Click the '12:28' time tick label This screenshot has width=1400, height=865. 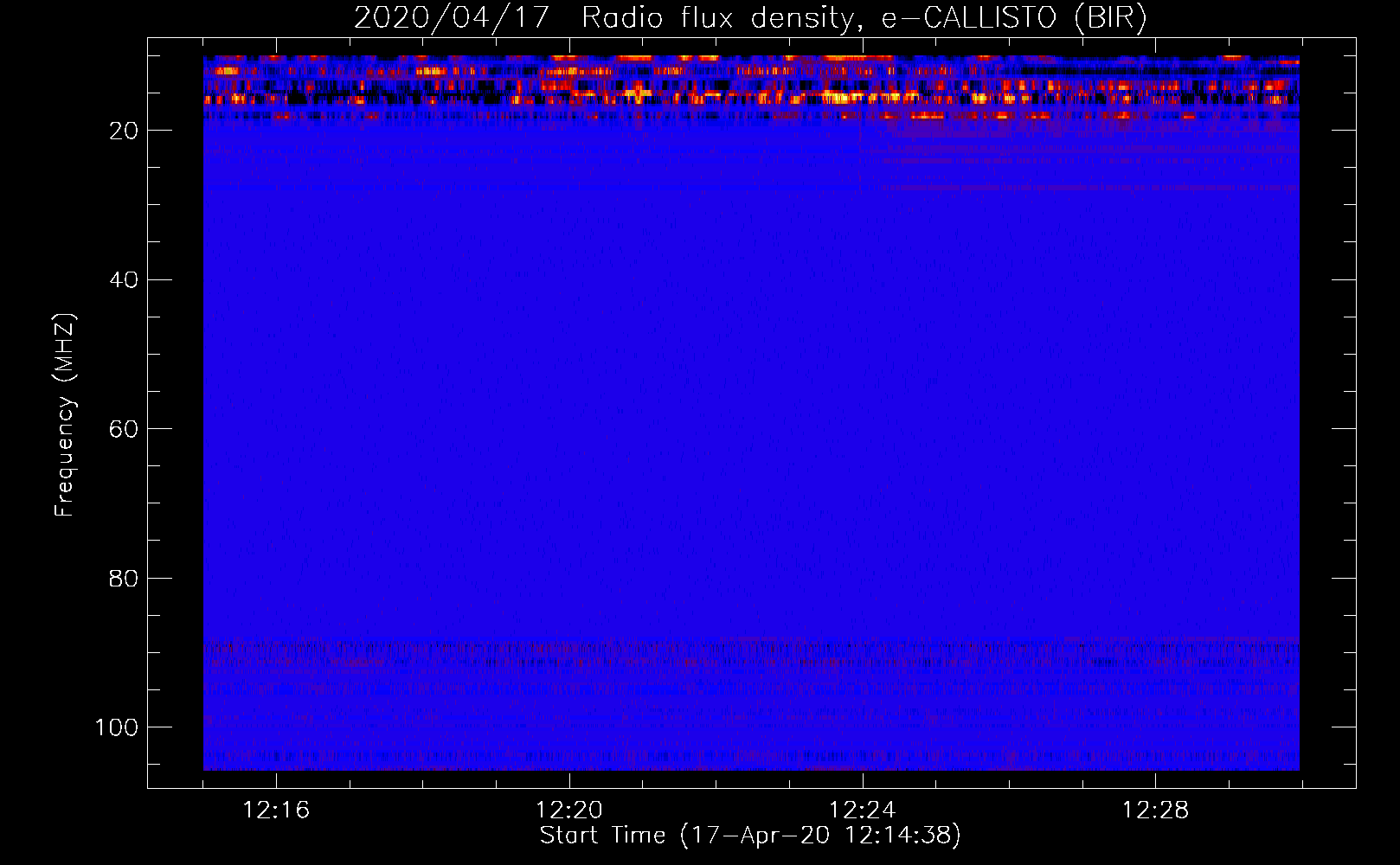(x=1156, y=811)
